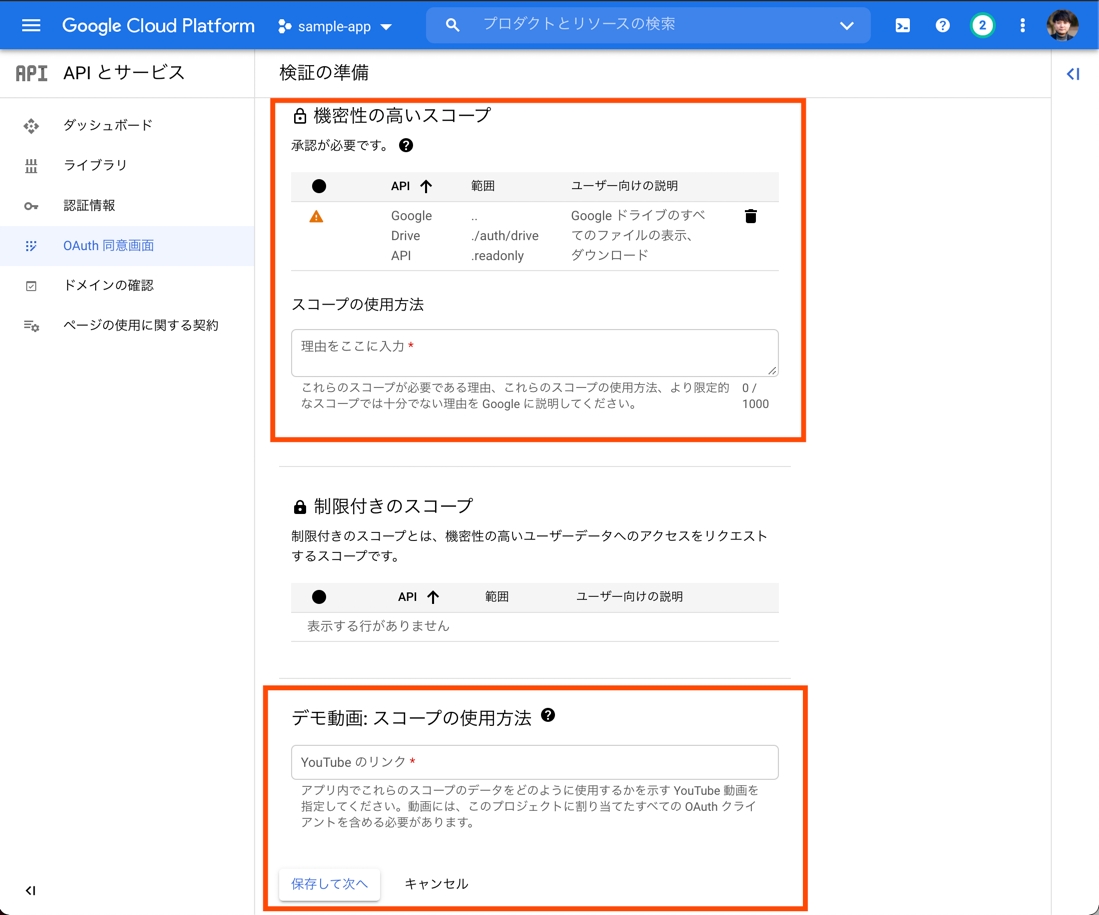Viewport: 1099px width, 915px height.
Task: Click help icon next to デモ動画 heading
Action: point(548,716)
